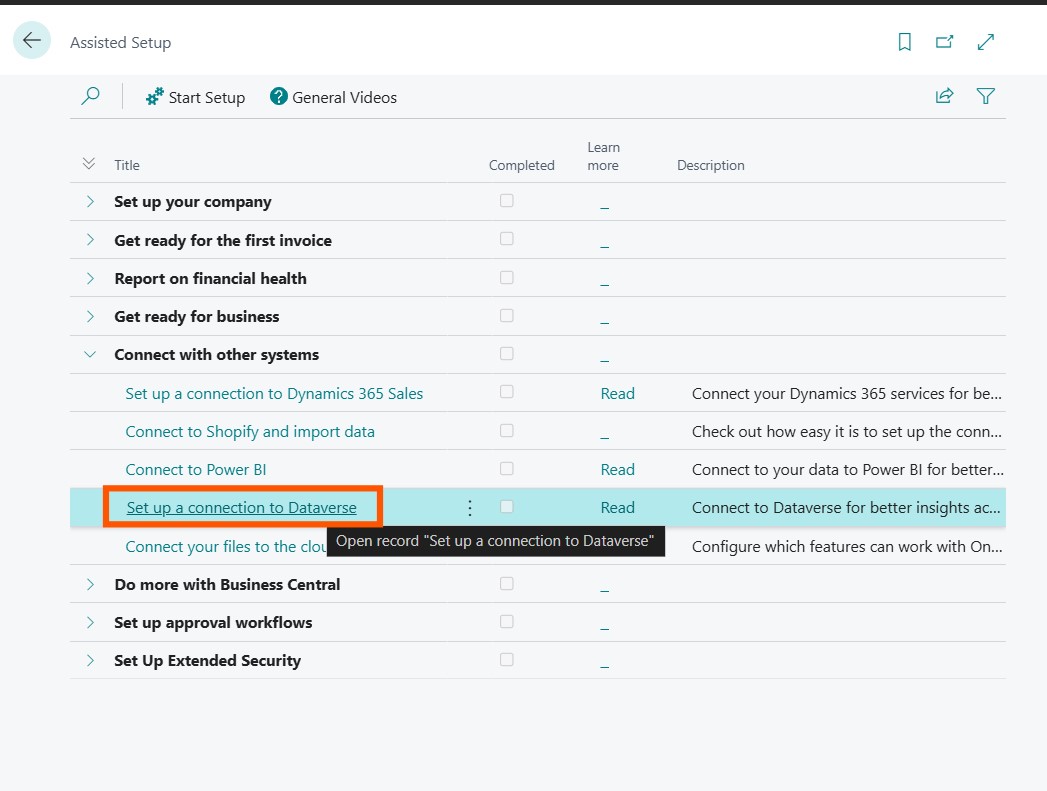Click the back arrow button
This screenshot has height=791, width=1047.
pos(32,40)
